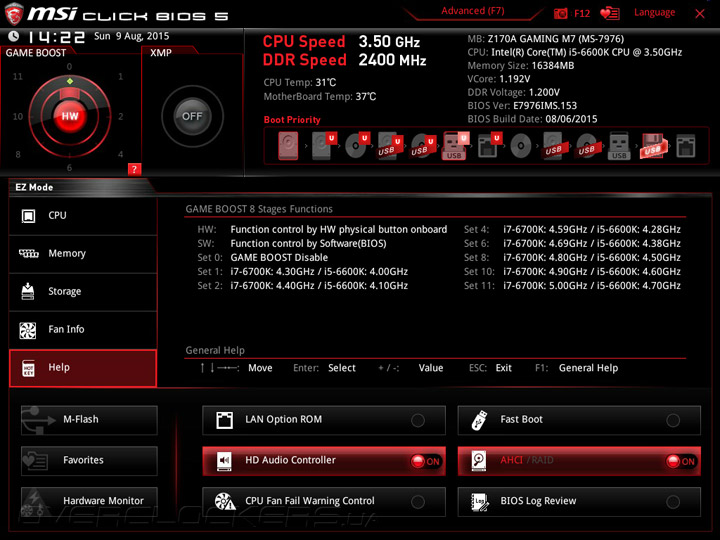
Task: Select the UEFI USB CD/DVD boot icon
Action: 423,146
